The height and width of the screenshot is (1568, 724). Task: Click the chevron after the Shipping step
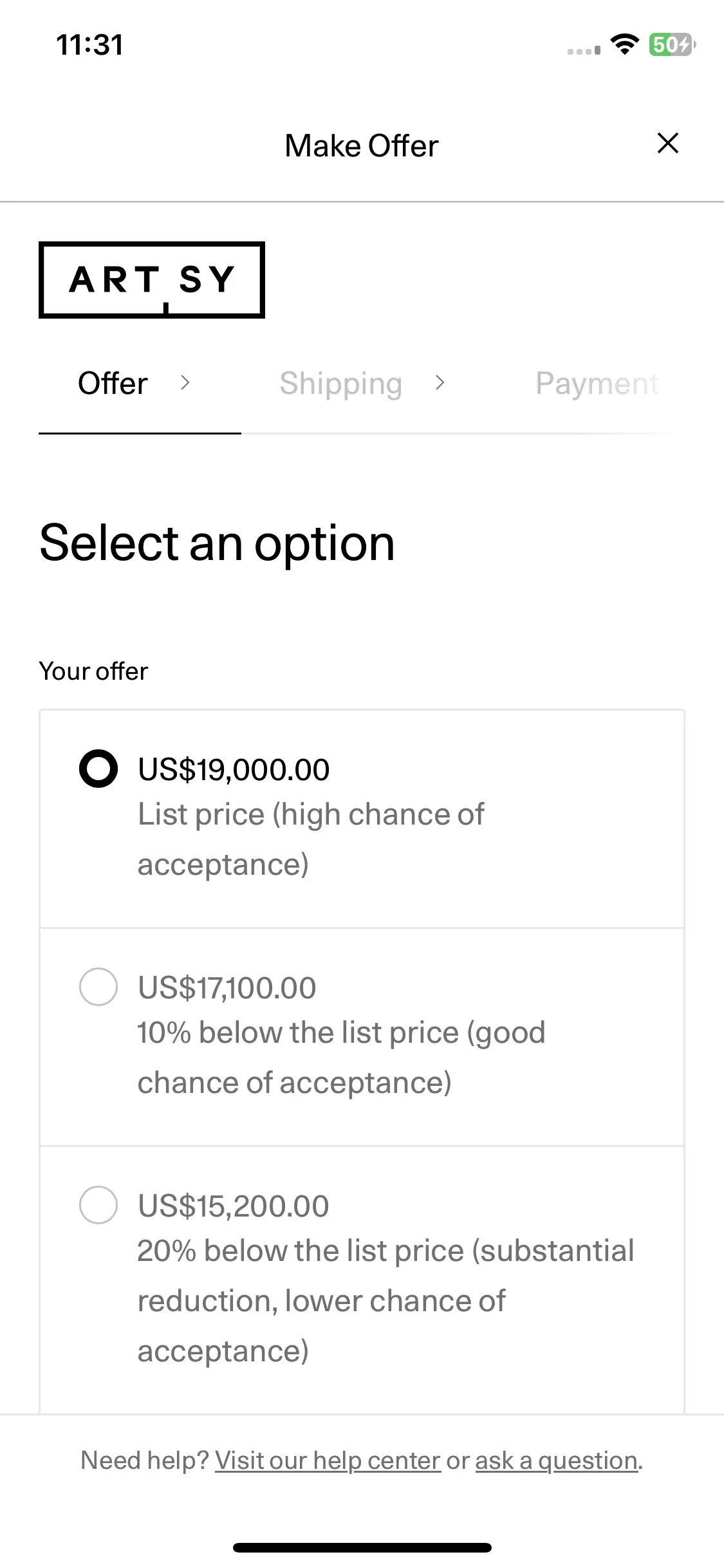pos(440,383)
